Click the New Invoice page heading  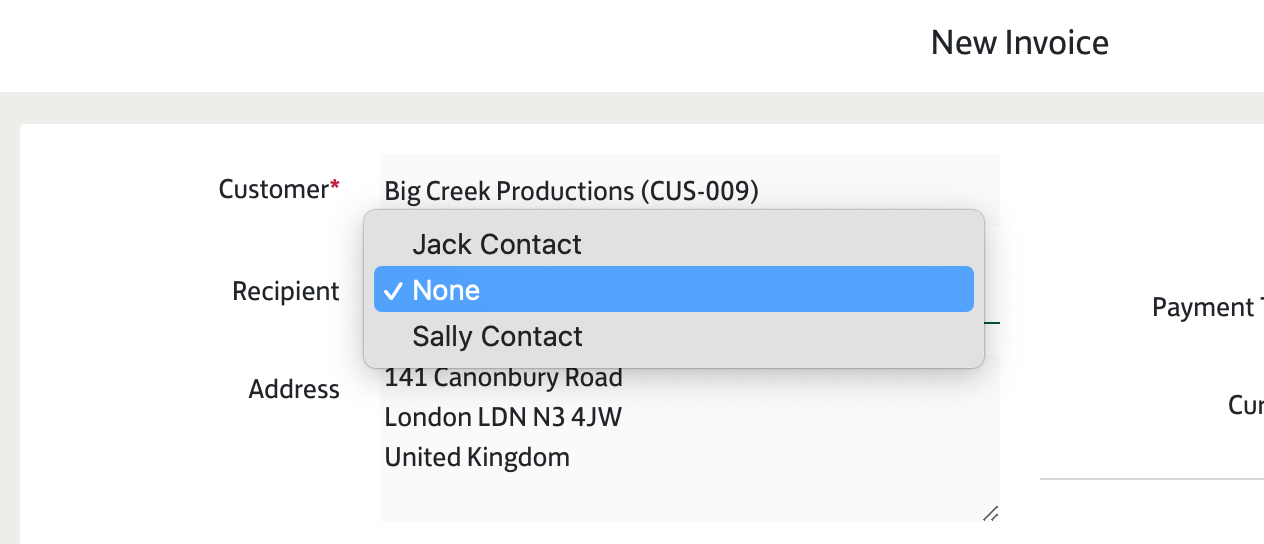pos(1019,43)
